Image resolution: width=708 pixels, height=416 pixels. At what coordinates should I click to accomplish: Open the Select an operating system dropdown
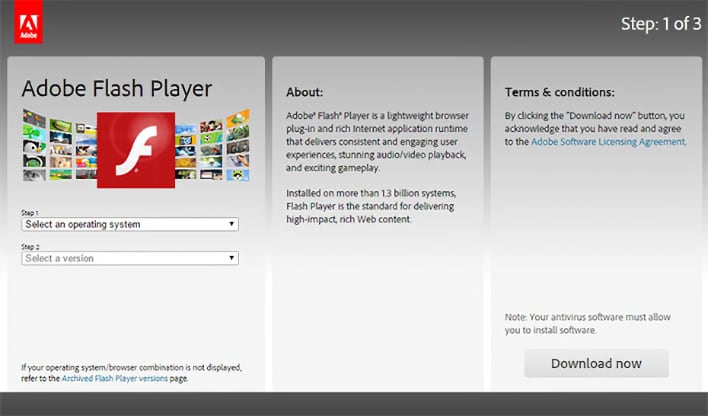click(x=130, y=224)
